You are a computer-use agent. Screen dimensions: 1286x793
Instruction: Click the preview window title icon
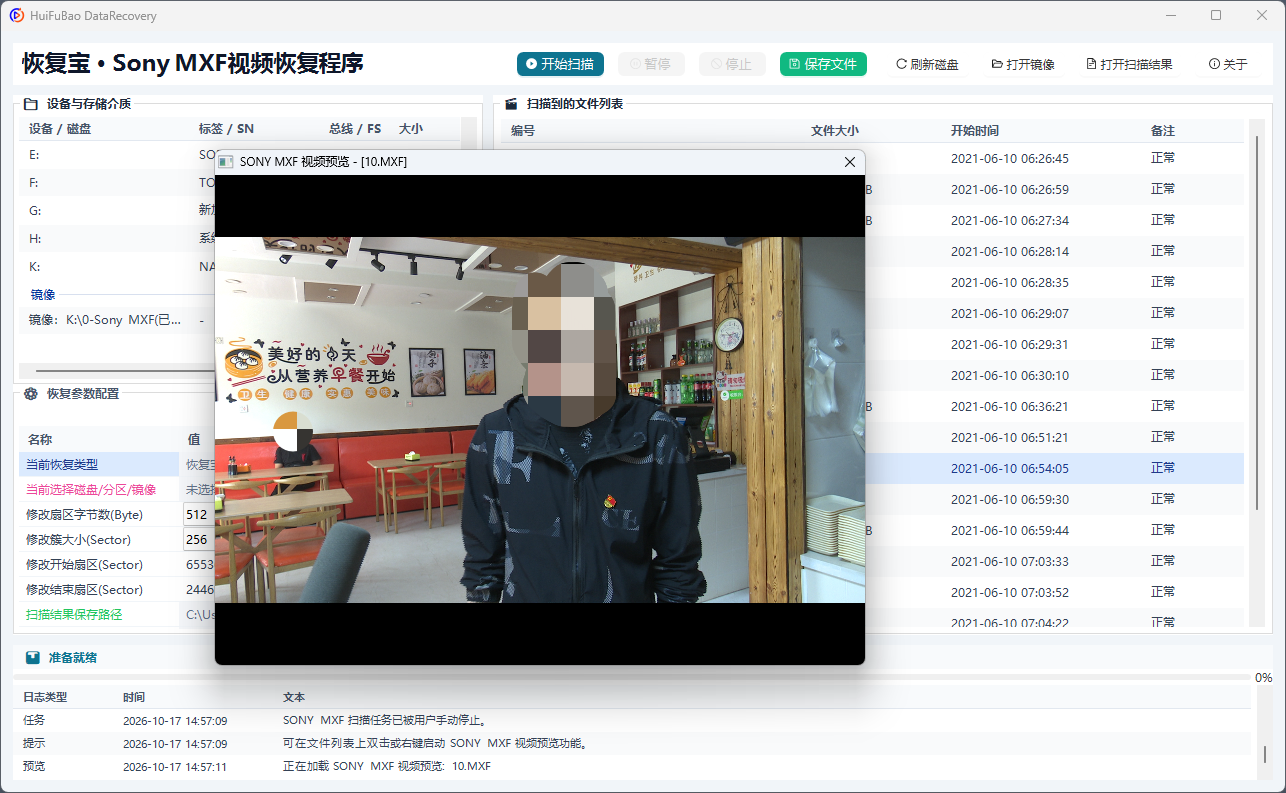pyautogui.click(x=226, y=162)
